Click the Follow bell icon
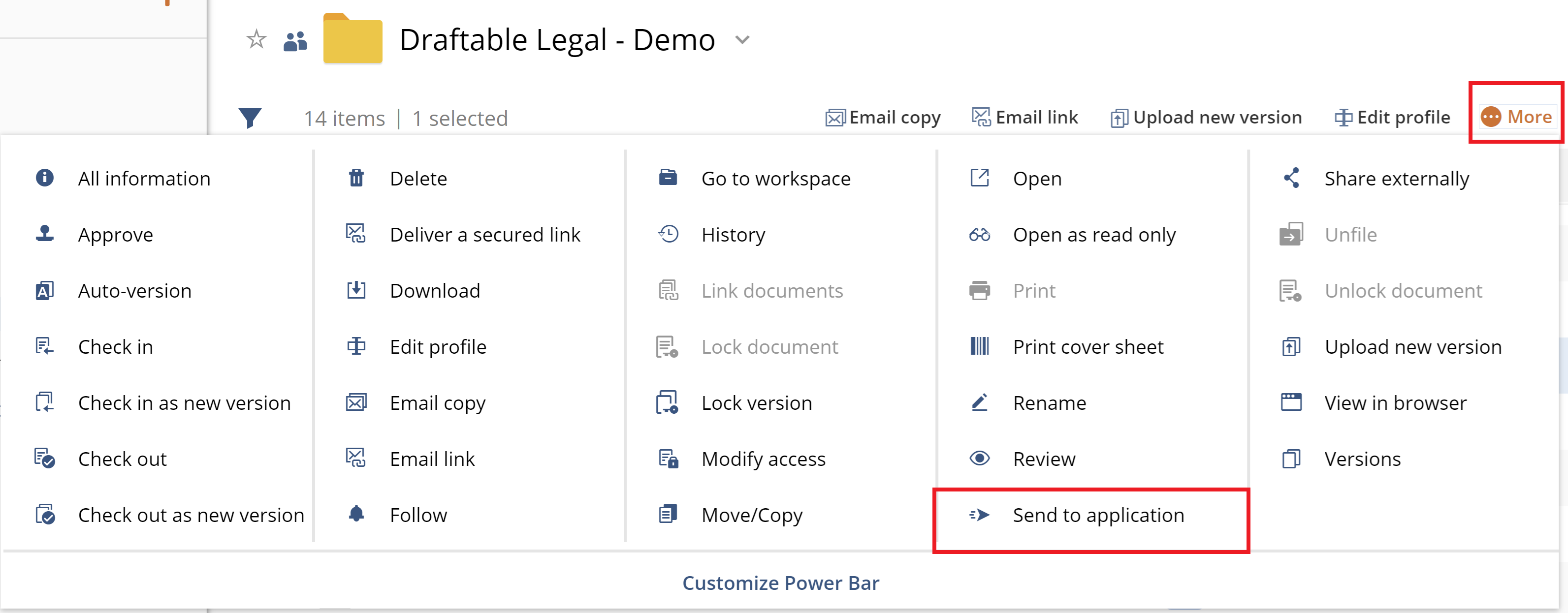This screenshot has height=613, width=1568. (356, 515)
